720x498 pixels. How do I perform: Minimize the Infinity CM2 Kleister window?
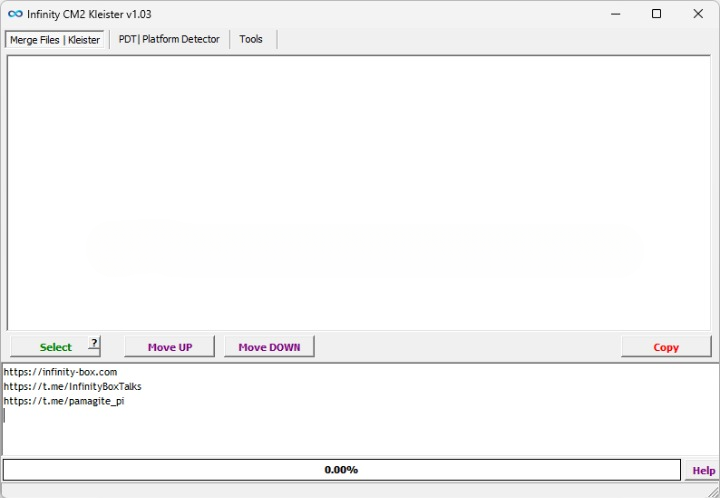coord(613,14)
